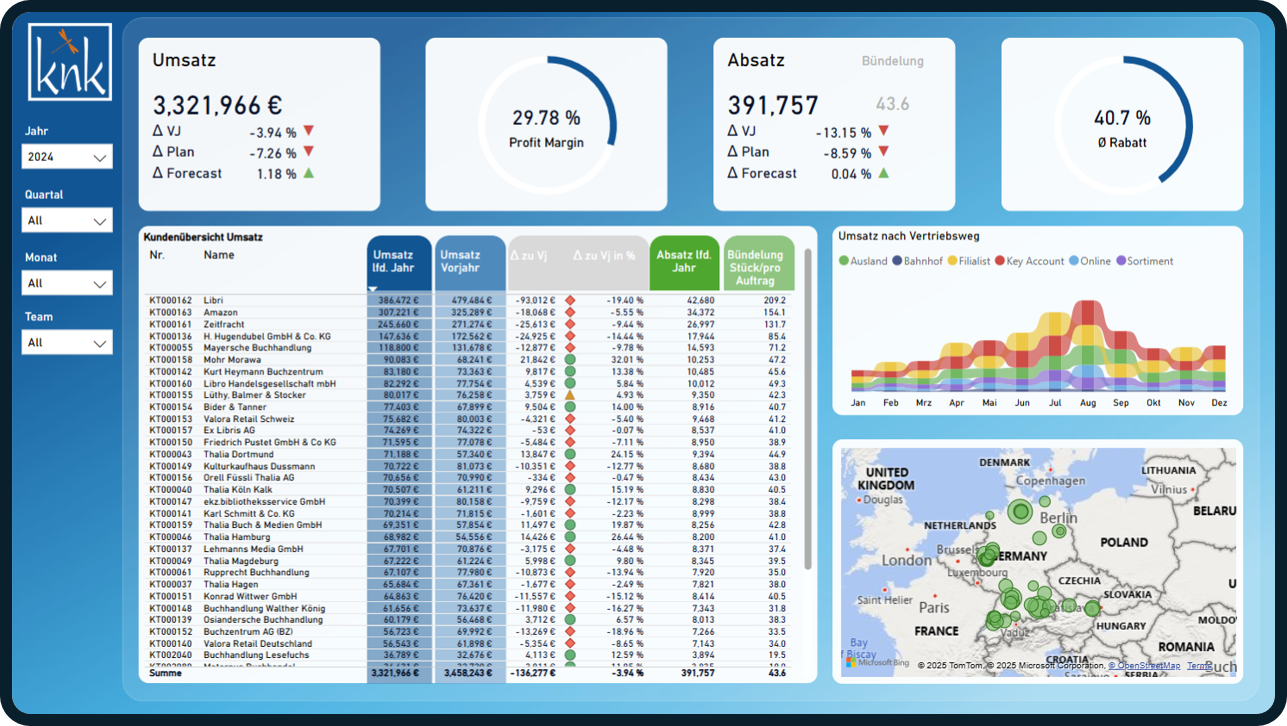
Task: Click the Summe total row label
Action: (165, 674)
